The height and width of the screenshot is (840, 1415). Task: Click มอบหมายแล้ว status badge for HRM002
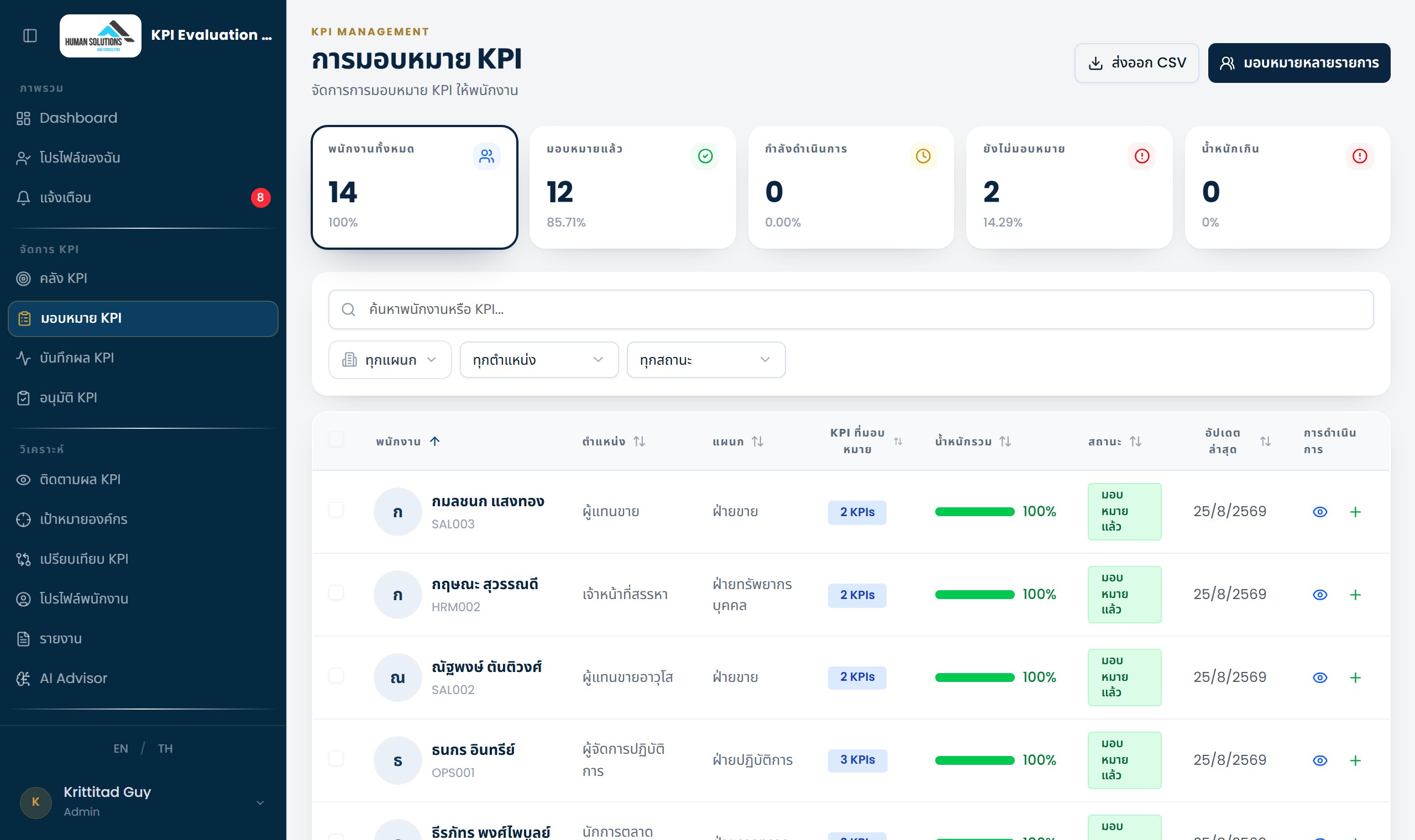1124,594
